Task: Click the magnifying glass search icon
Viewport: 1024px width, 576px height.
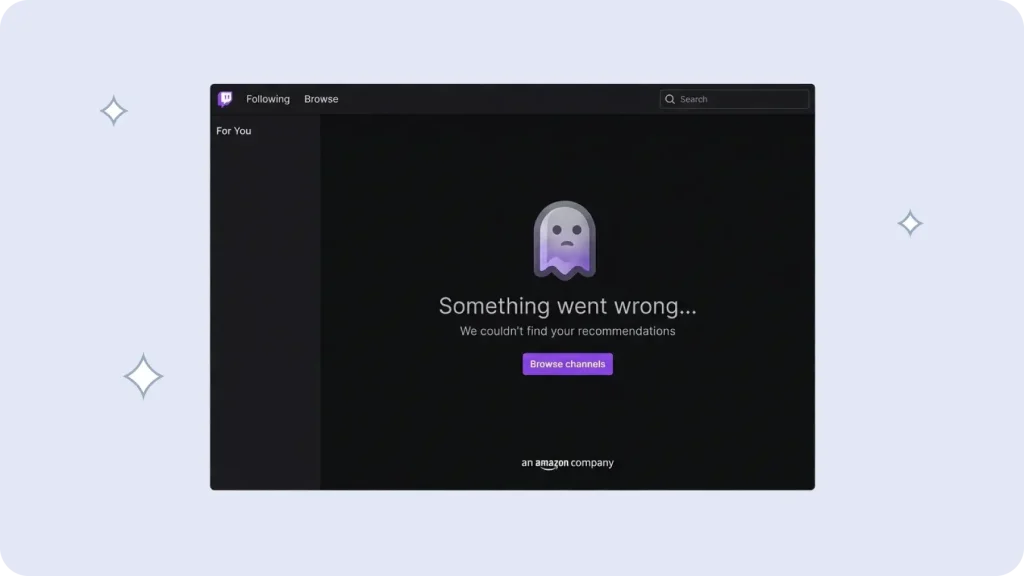Action: 670,99
